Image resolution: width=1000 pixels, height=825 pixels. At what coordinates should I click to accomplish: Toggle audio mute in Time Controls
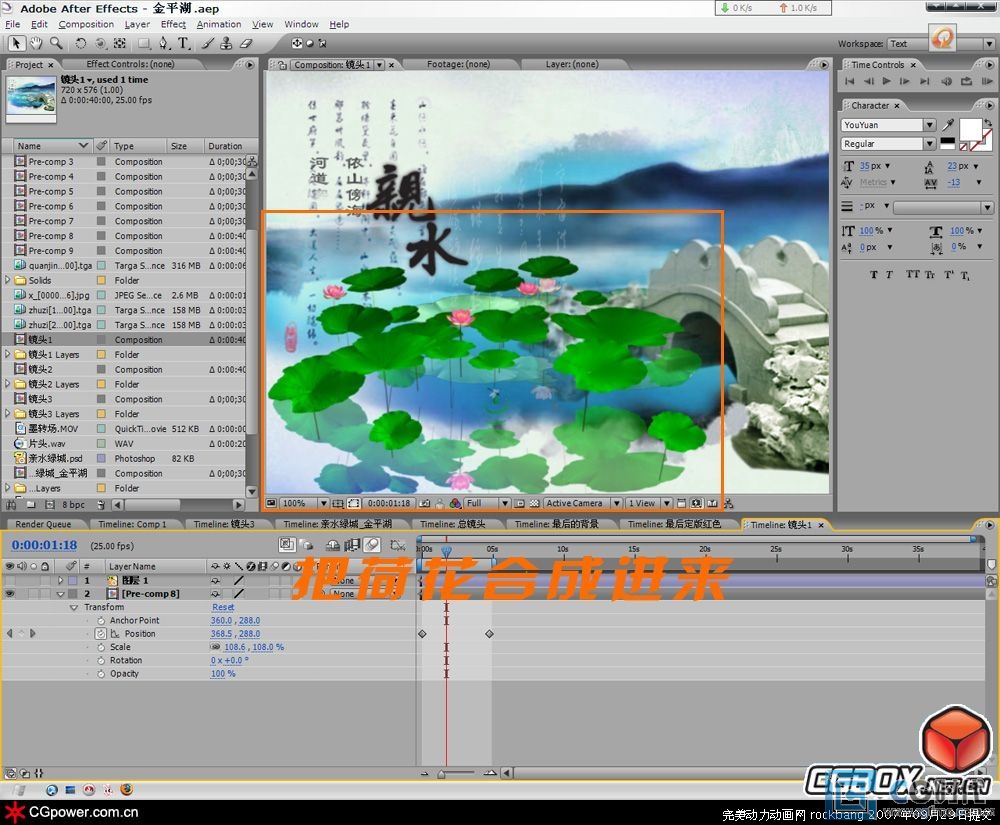point(946,81)
